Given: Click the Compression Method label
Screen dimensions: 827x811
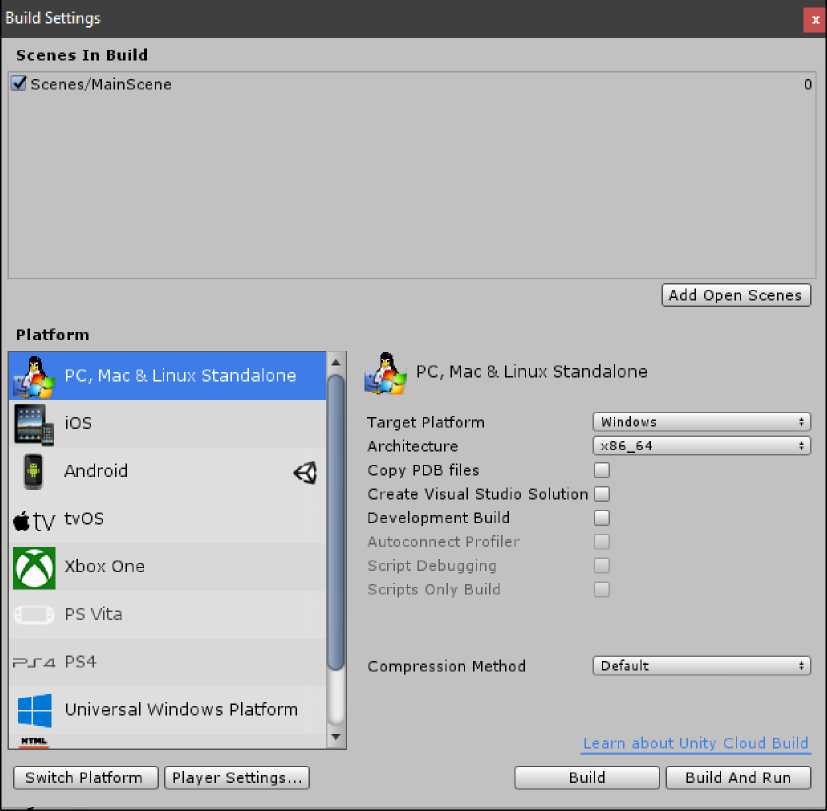Looking at the screenshot, I should coord(446,667).
